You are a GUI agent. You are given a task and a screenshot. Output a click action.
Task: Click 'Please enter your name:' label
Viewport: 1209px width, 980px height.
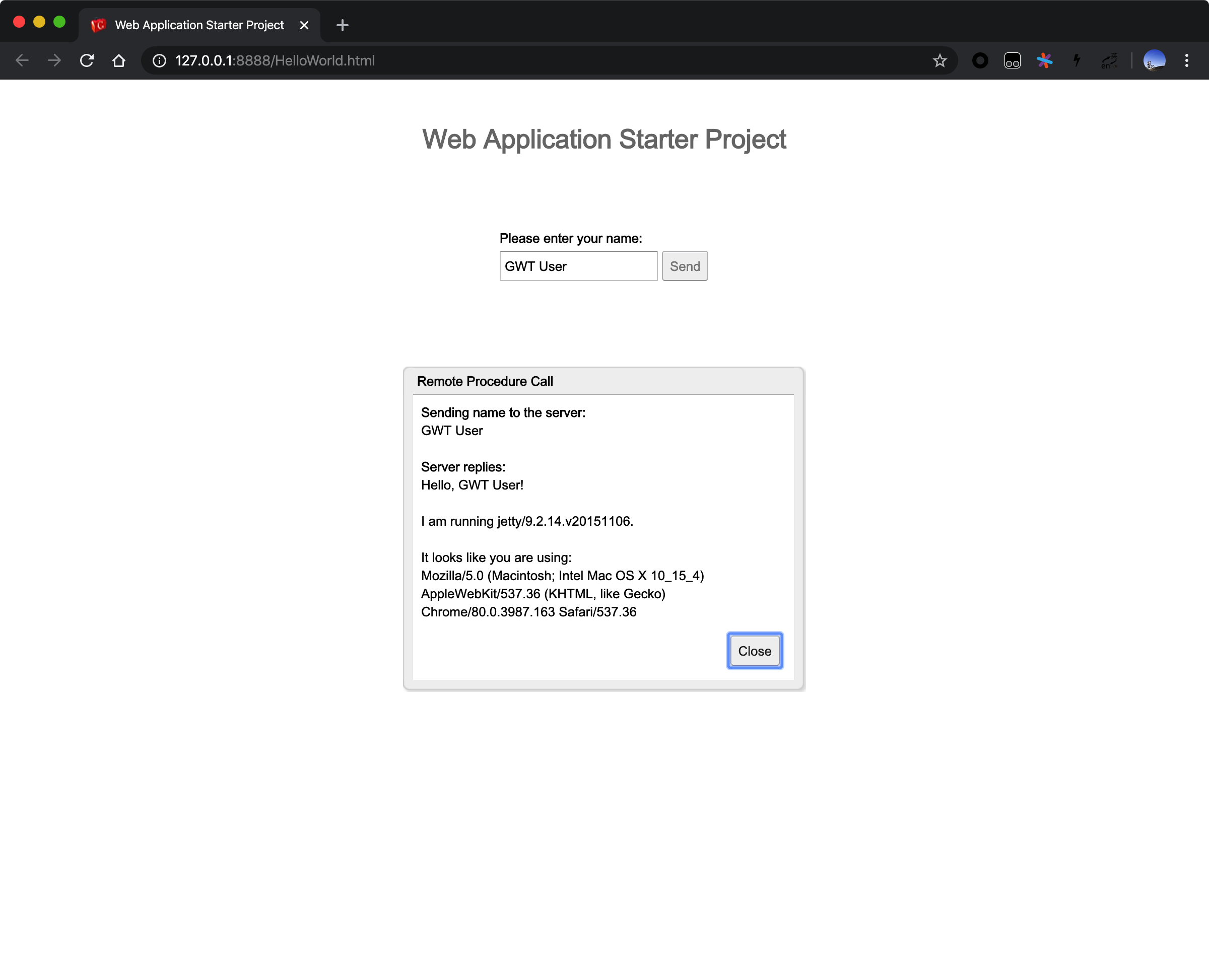(570, 238)
